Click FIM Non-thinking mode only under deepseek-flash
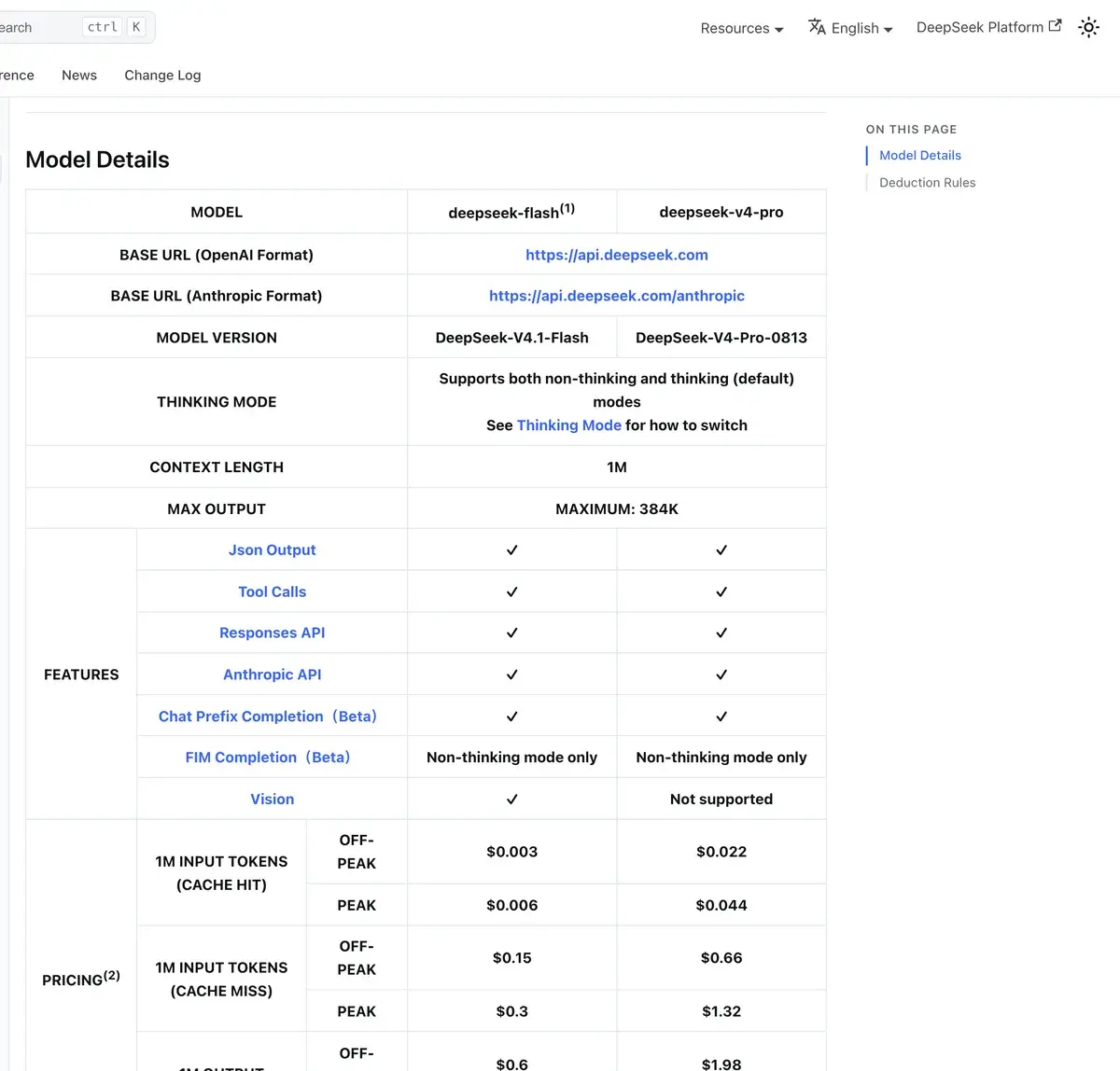Screen dimensions: 1120x1071 pos(511,758)
